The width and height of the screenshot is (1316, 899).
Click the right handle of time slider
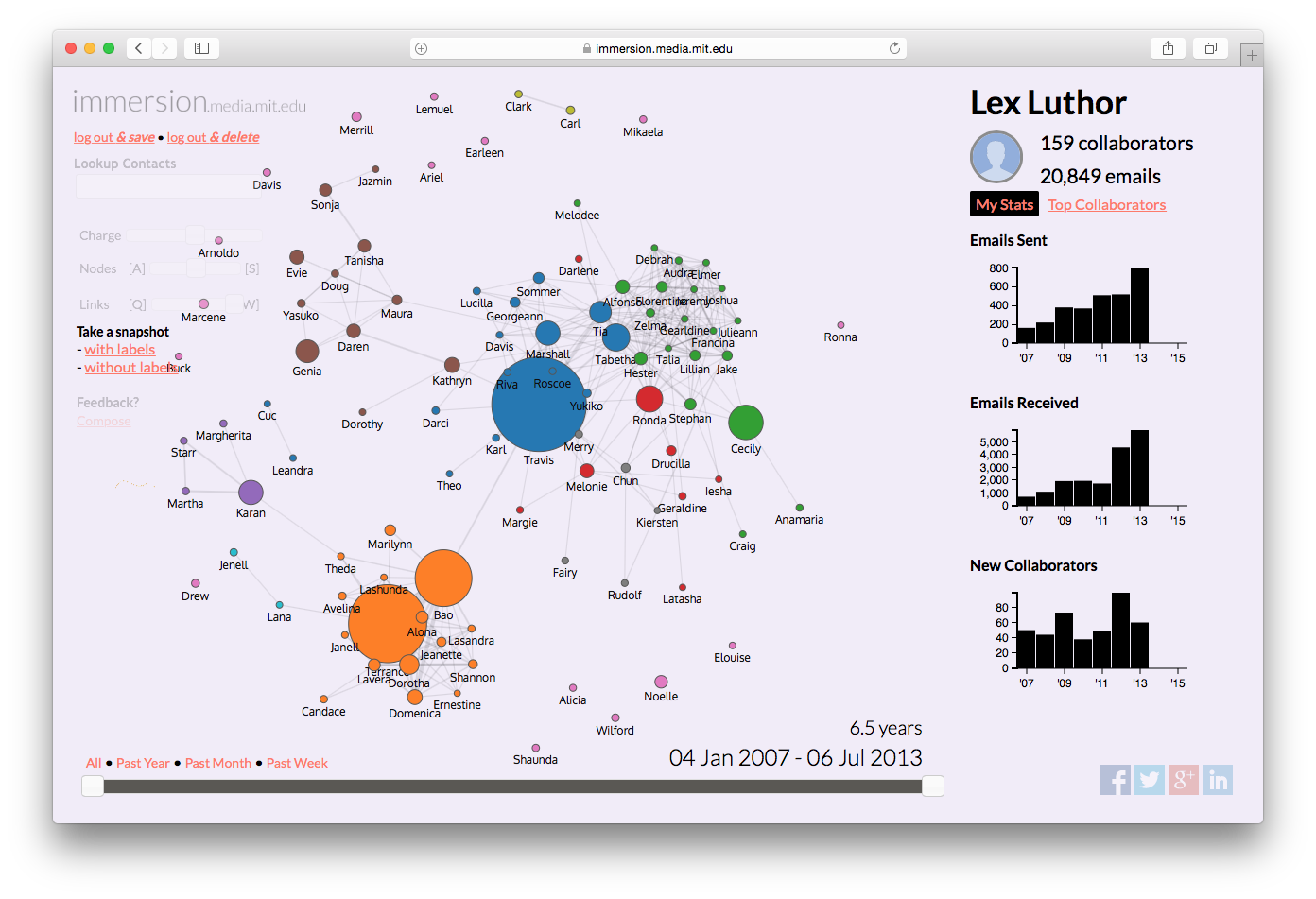click(932, 786)
